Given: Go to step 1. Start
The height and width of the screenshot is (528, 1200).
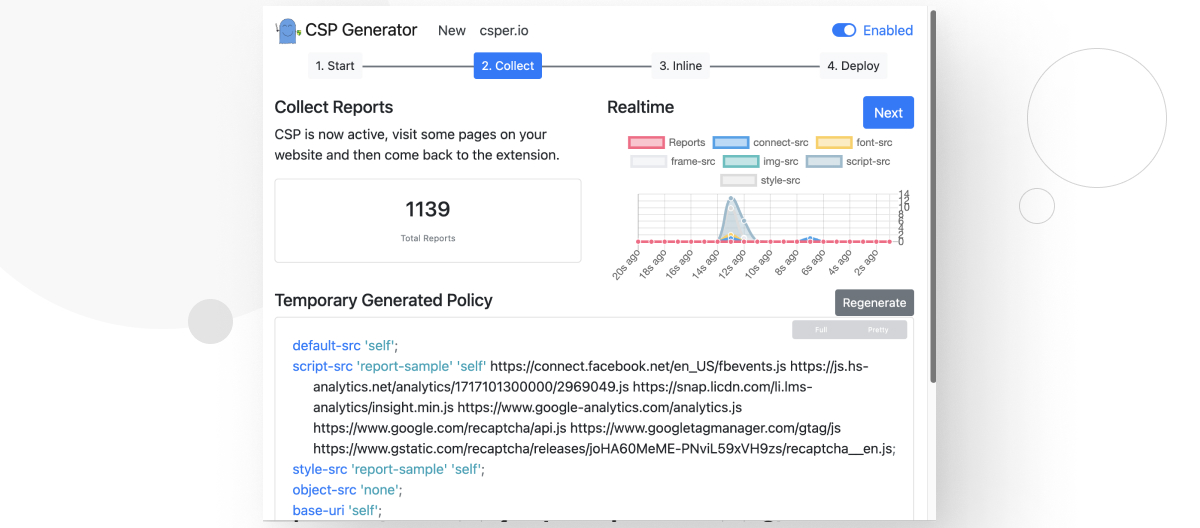Looking at the screenshot, I should click(x=335, y=66).
